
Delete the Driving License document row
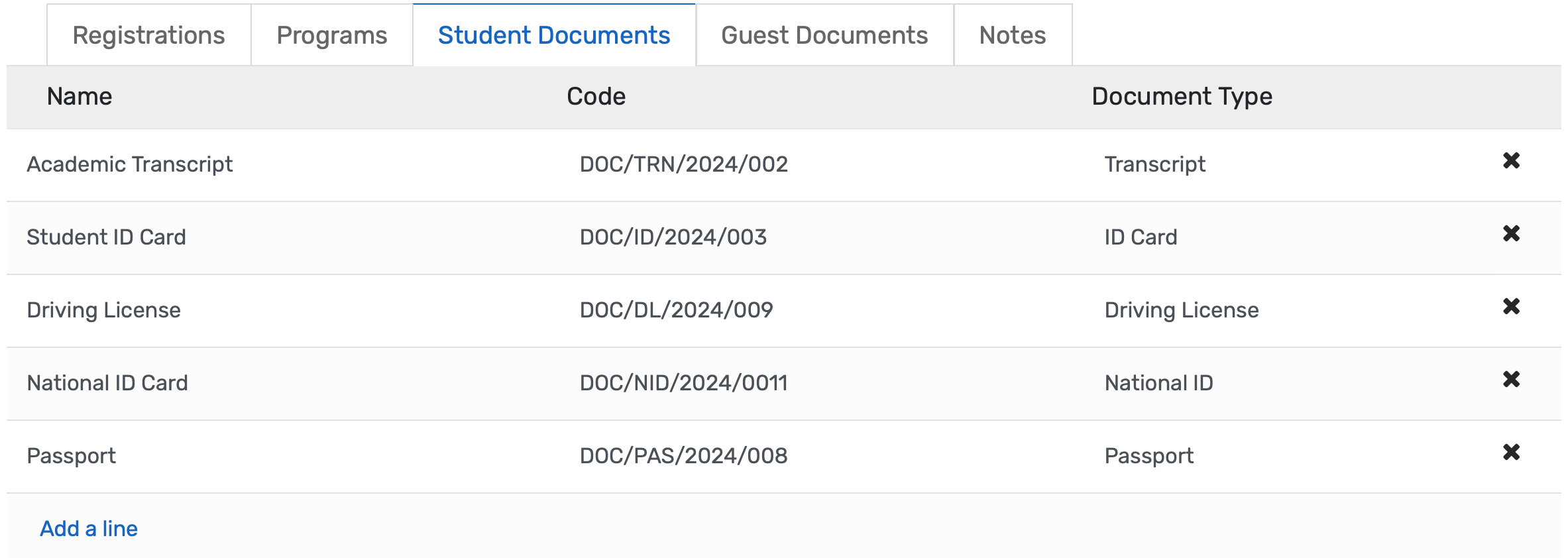pyautogui.click(x=1511, y=307)
